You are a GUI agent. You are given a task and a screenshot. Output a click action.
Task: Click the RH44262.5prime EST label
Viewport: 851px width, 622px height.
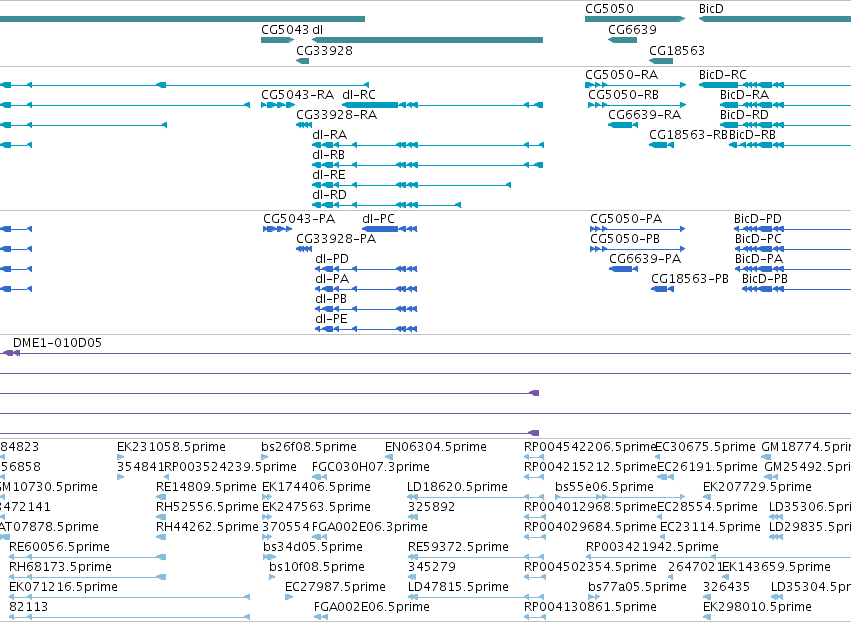(x=207, y=527)
